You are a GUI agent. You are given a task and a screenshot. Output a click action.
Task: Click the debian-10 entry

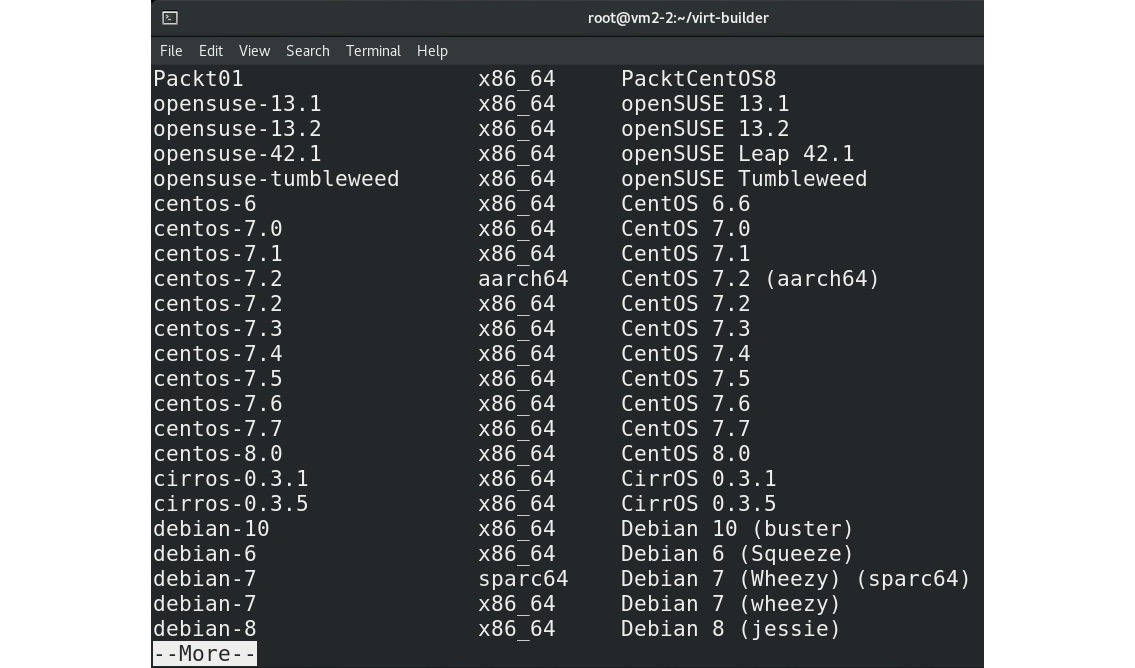click(211, 528)
